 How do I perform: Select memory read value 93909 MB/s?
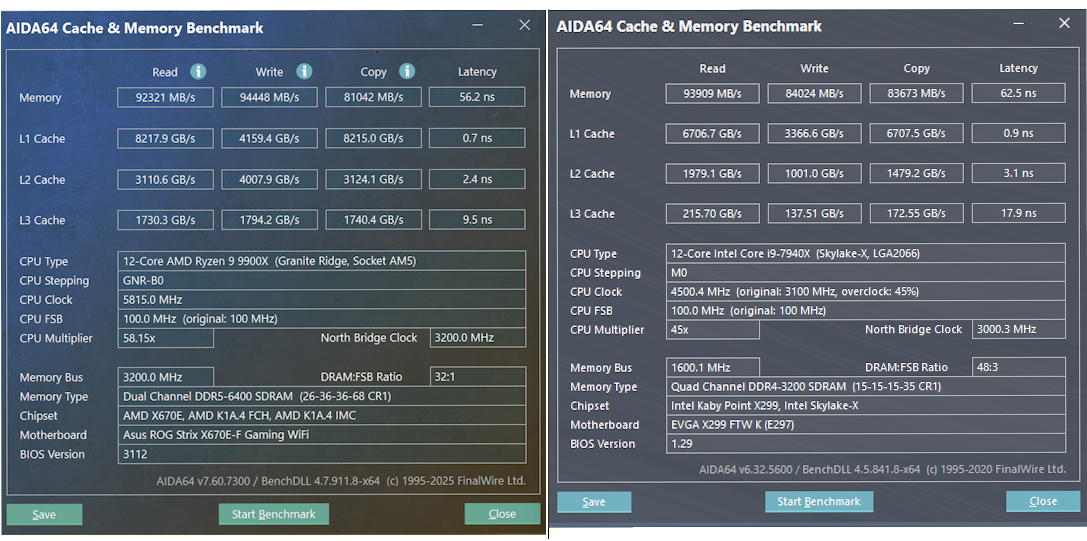[x=712, y=94]
